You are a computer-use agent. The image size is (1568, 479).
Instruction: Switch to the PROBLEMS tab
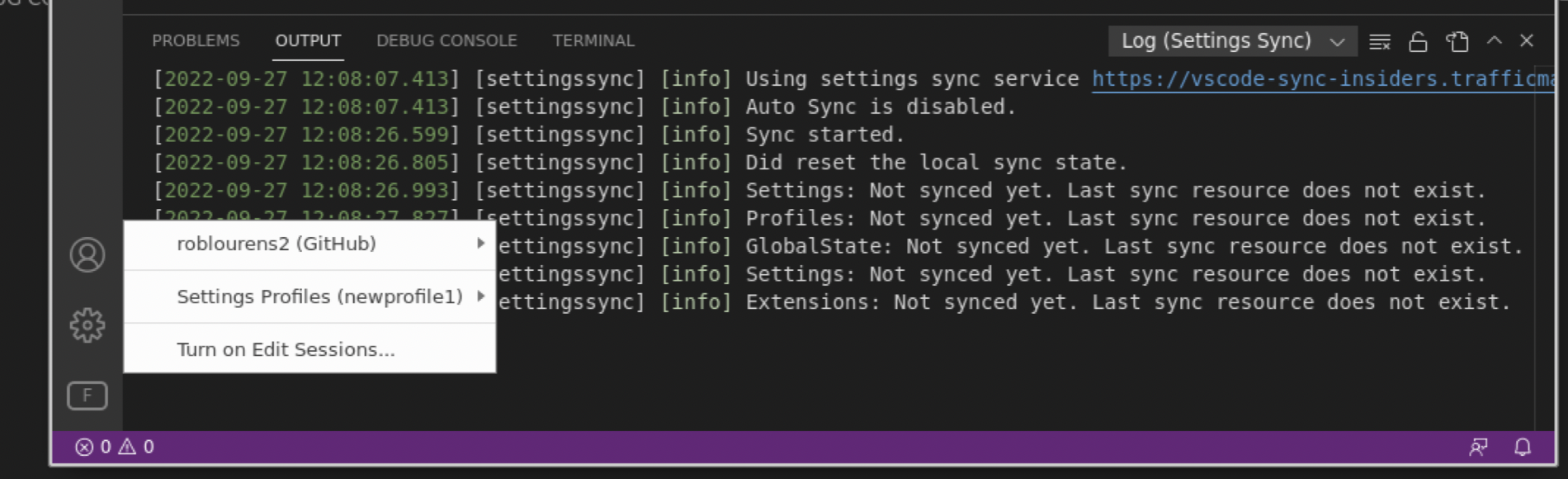[196, 40]
